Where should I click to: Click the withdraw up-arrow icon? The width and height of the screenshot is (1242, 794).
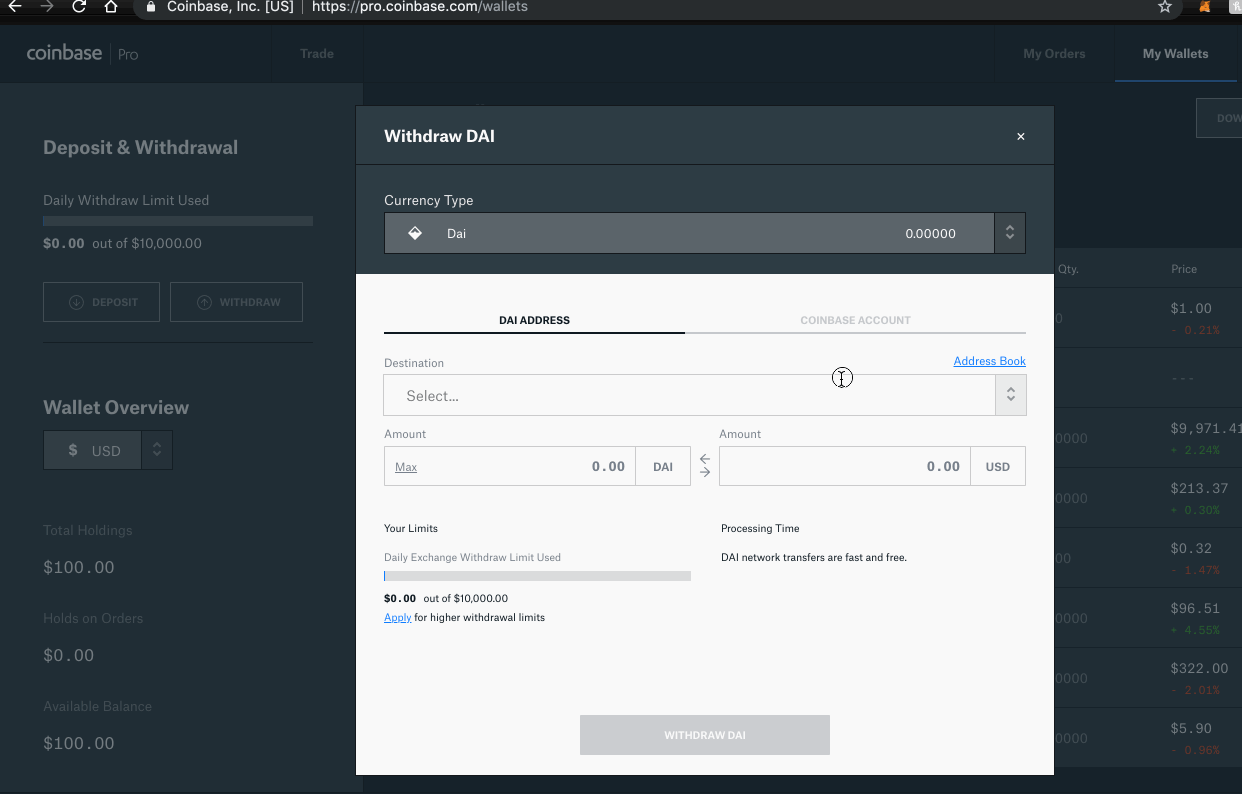click(x=204, y=302)
